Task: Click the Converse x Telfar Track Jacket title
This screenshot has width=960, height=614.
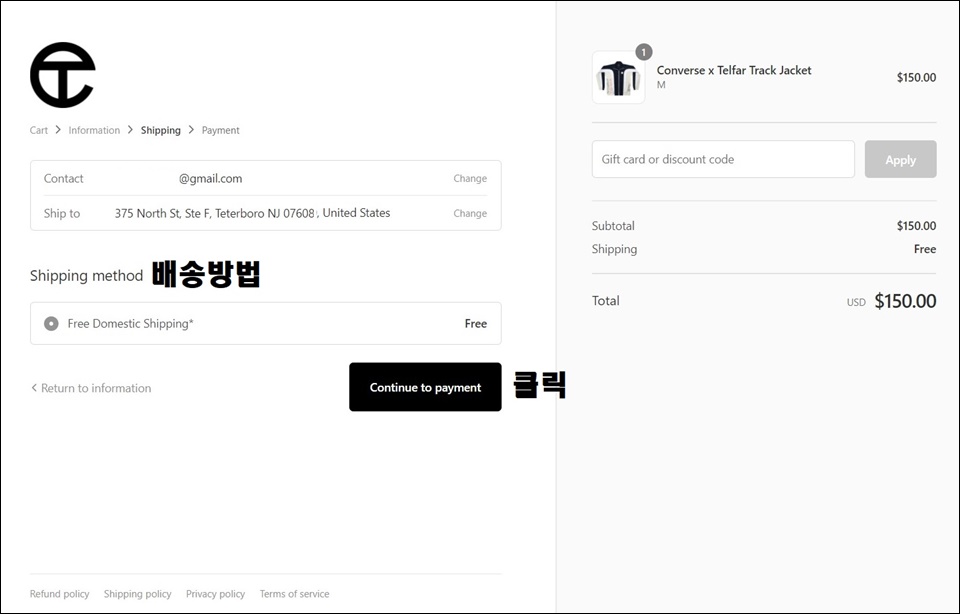Action: pos(734,70)
